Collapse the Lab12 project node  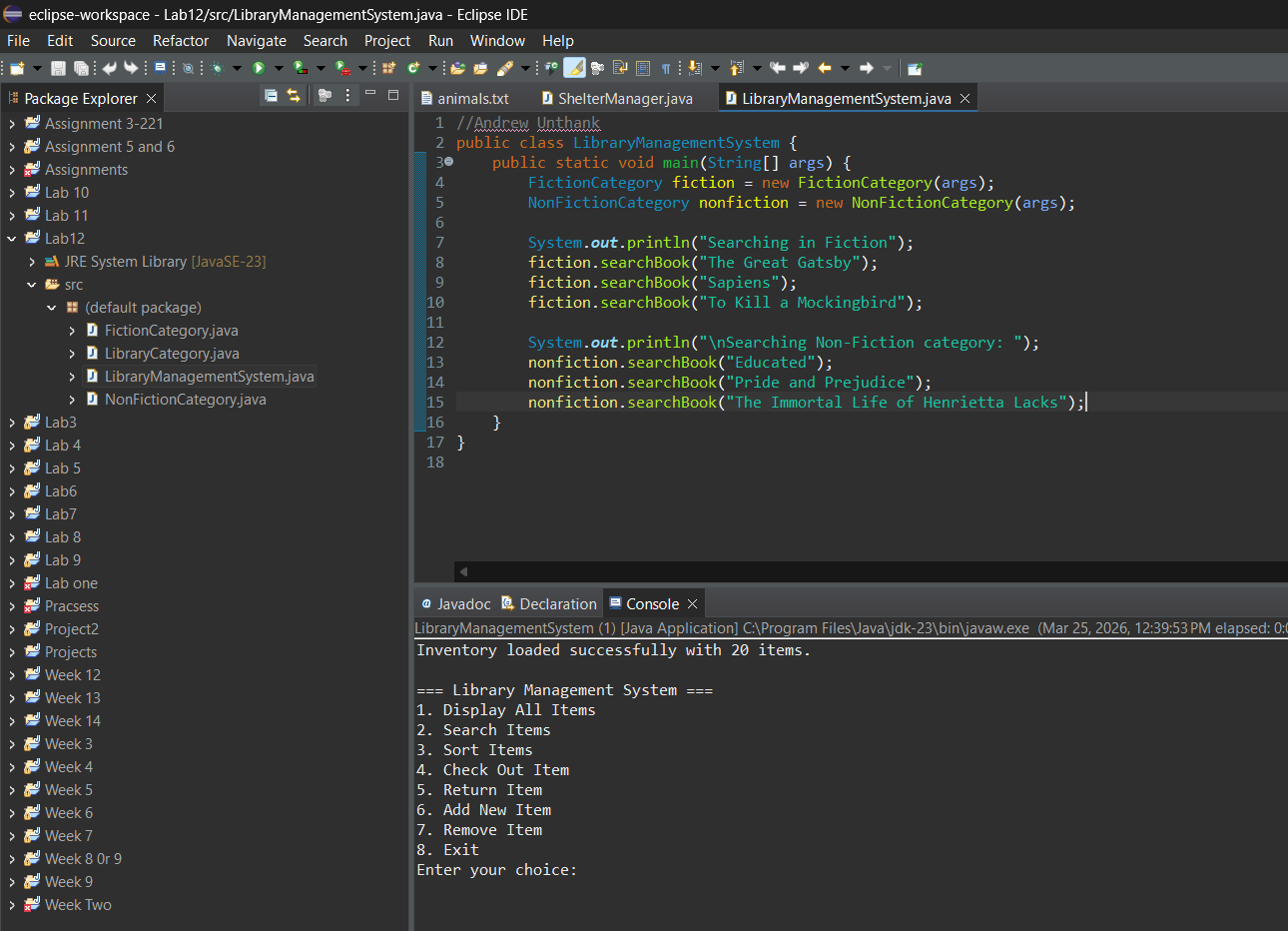tap(12, 239)
